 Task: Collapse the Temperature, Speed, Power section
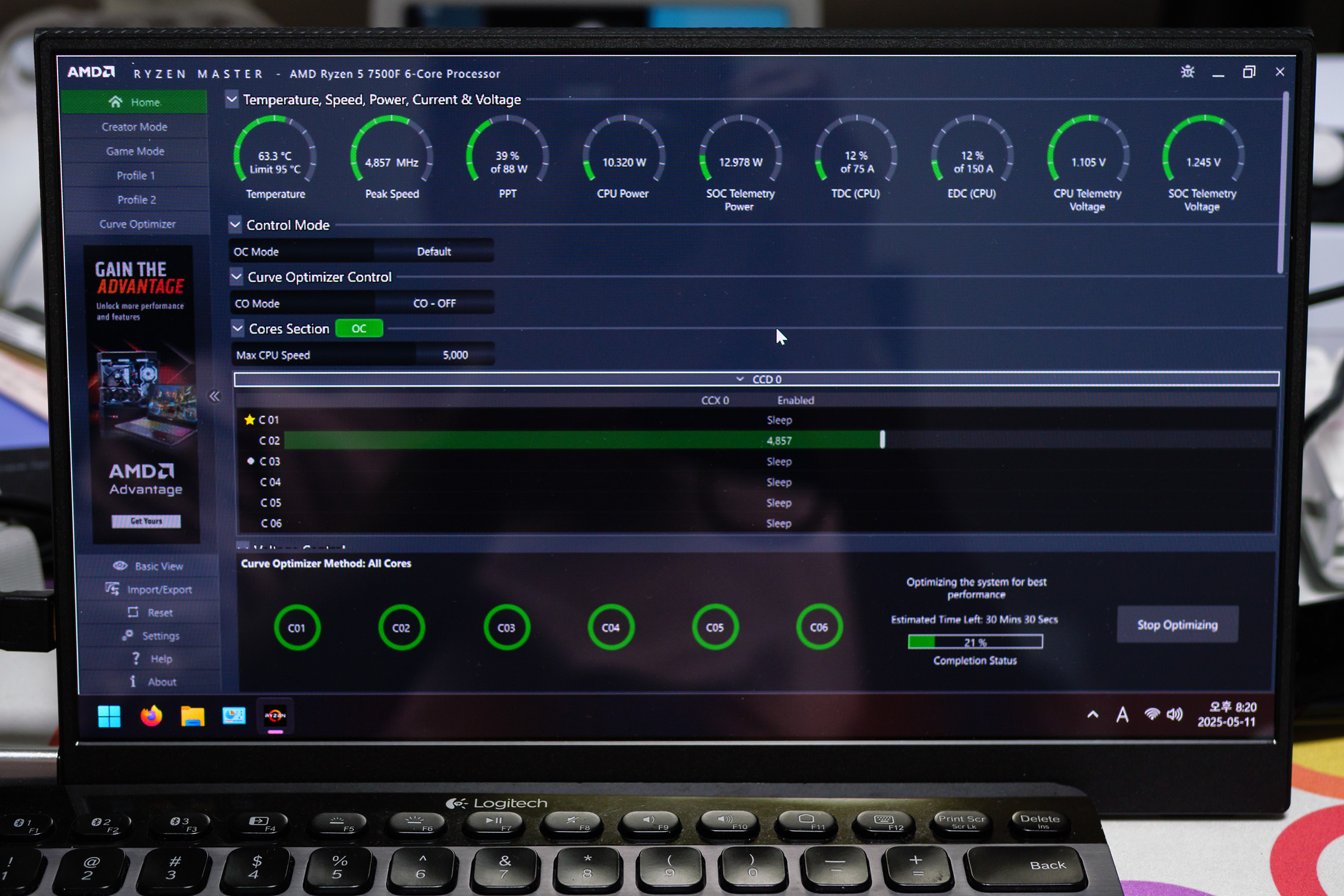[x=231, y=100]
